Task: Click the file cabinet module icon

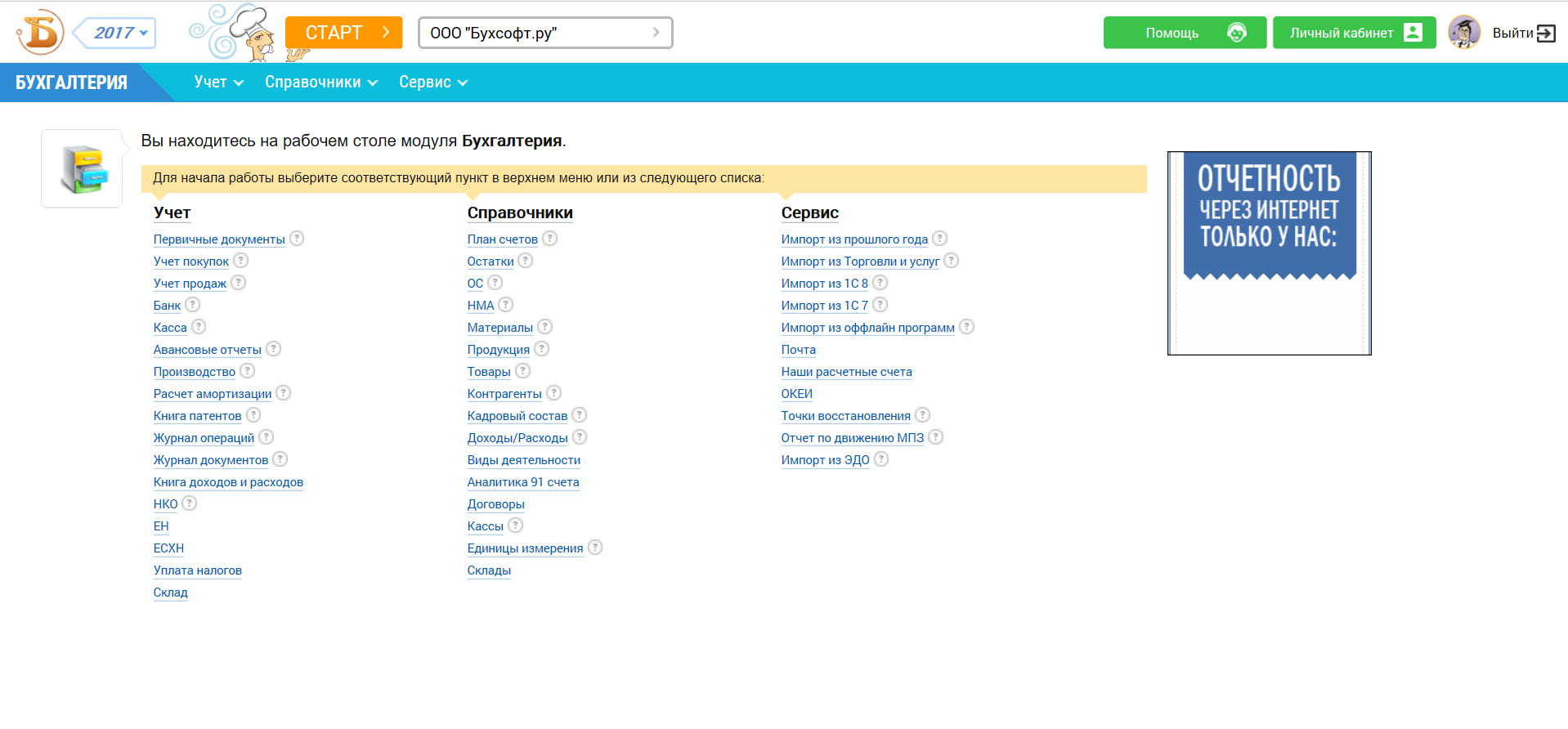Action: coord(83,169)
